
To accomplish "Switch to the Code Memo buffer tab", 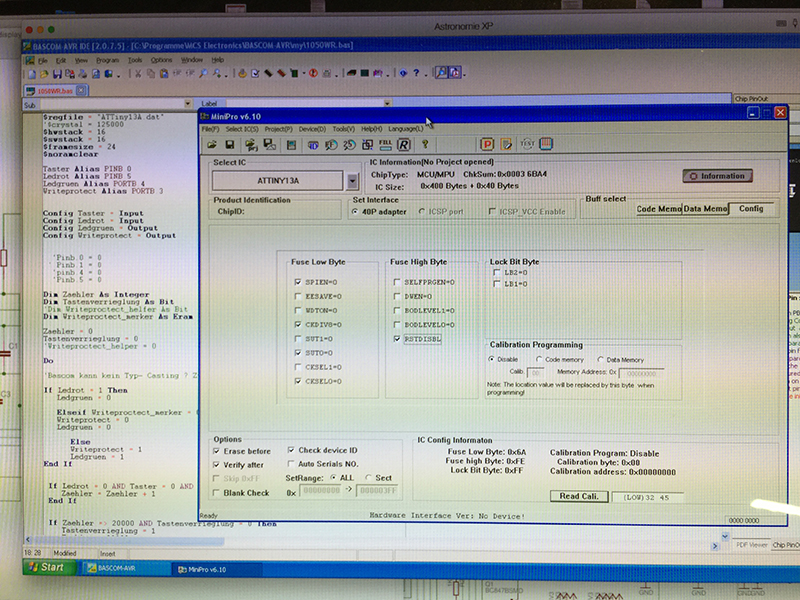I will [658, 209].
